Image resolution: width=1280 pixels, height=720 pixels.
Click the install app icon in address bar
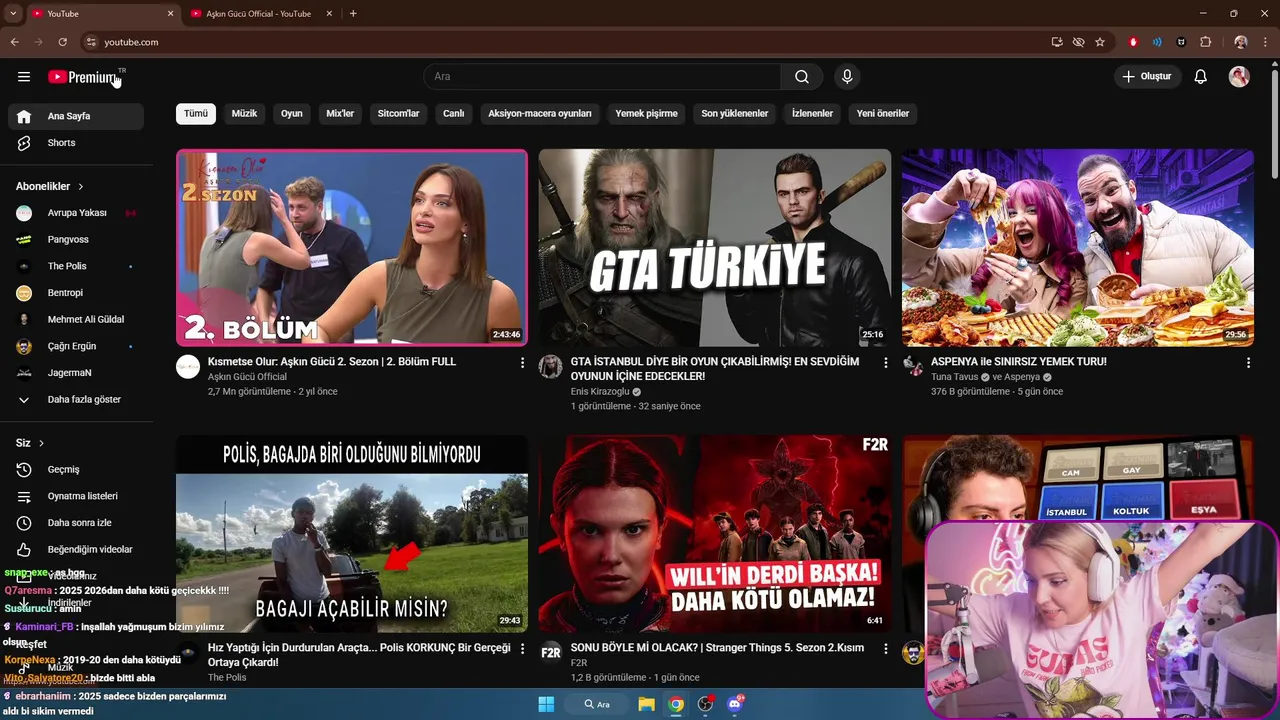point(1057,42)
